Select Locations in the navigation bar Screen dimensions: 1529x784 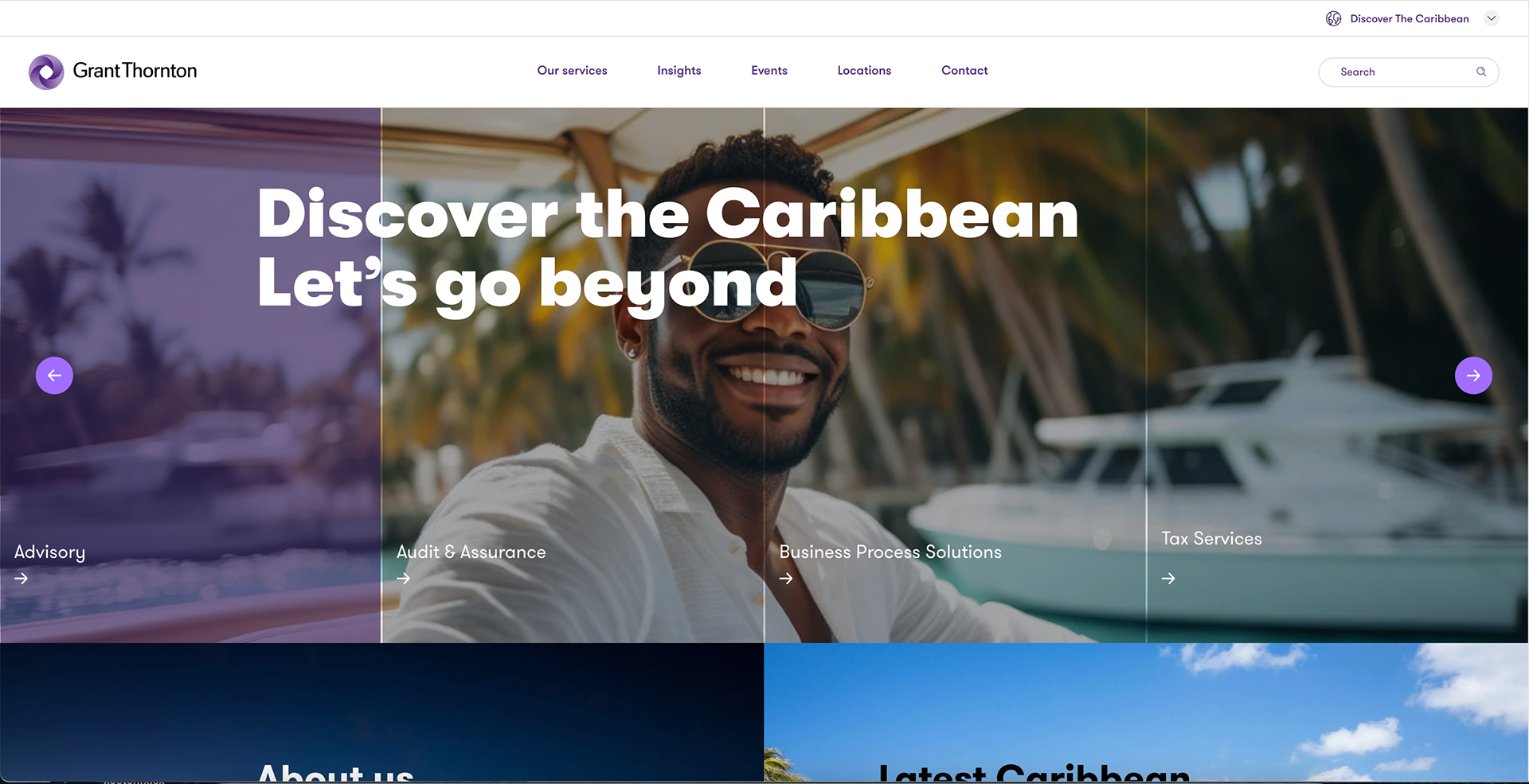[864, 70]
